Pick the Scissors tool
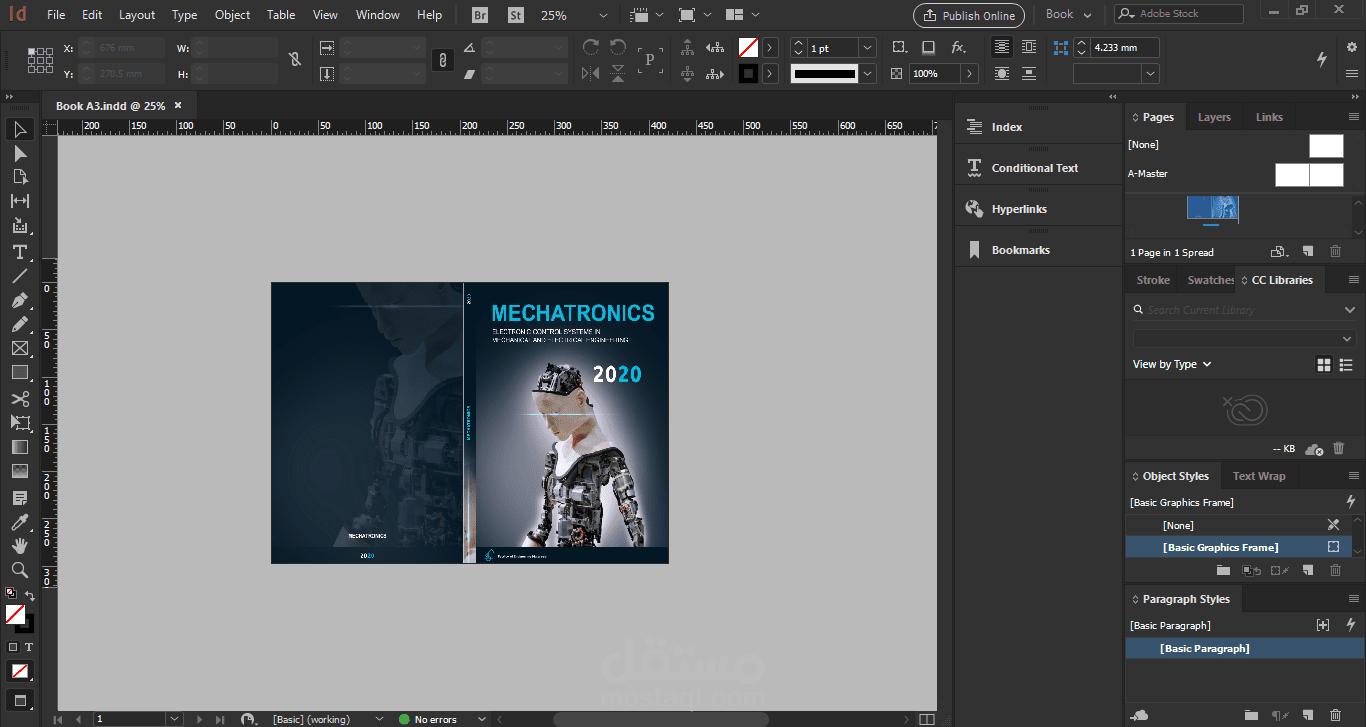Viewport: 1366px width, 727px height. tap(19, 398)
